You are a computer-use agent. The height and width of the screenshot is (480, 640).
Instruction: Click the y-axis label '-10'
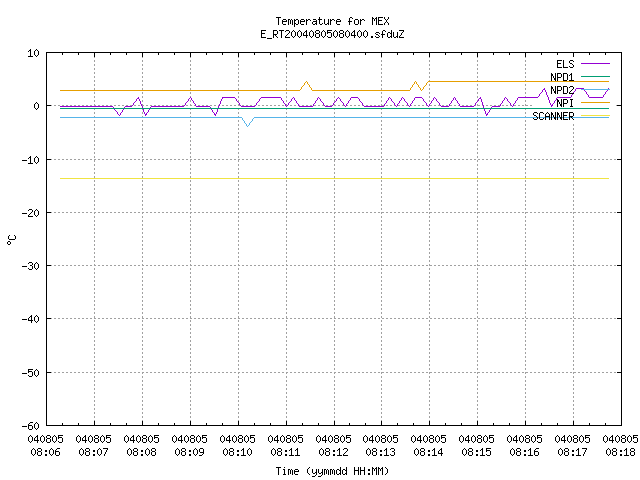(x=31, y=160)
